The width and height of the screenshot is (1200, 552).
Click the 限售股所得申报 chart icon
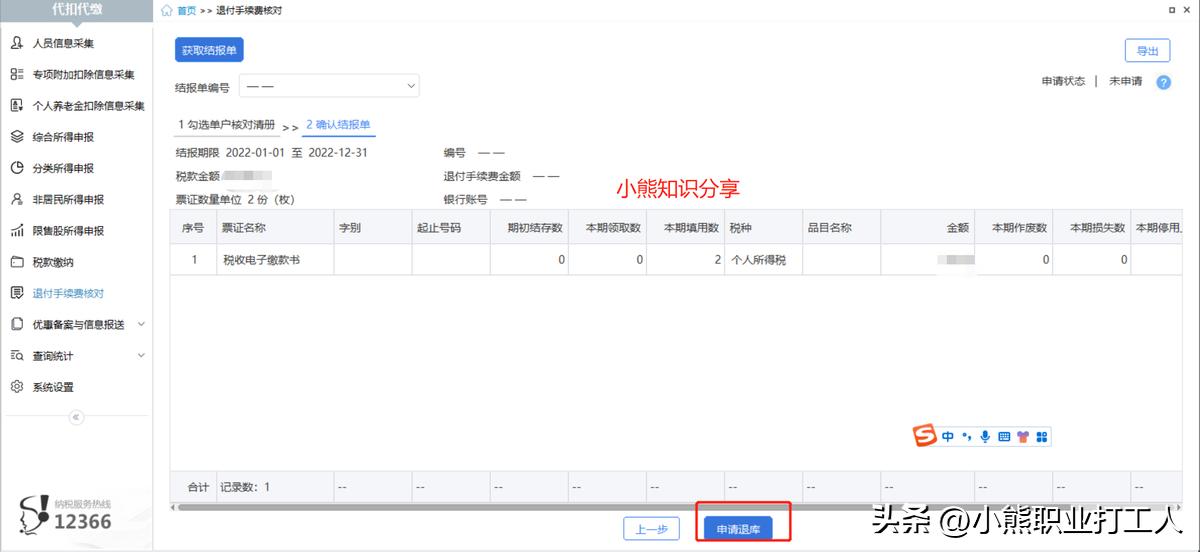pyautogui.click(x=17, y=231)
